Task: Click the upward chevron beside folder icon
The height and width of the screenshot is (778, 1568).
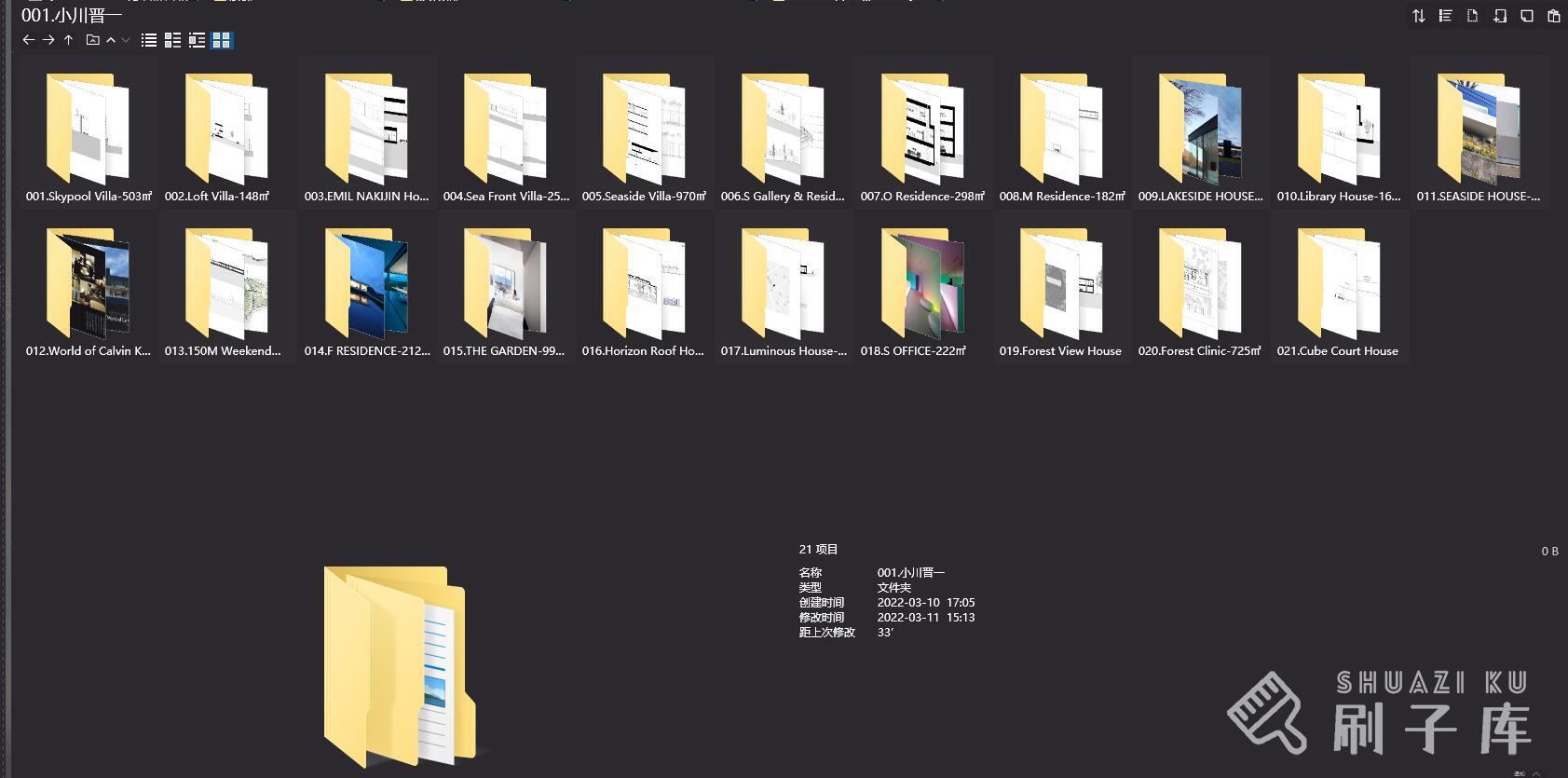Action: [x=111, y=40]
